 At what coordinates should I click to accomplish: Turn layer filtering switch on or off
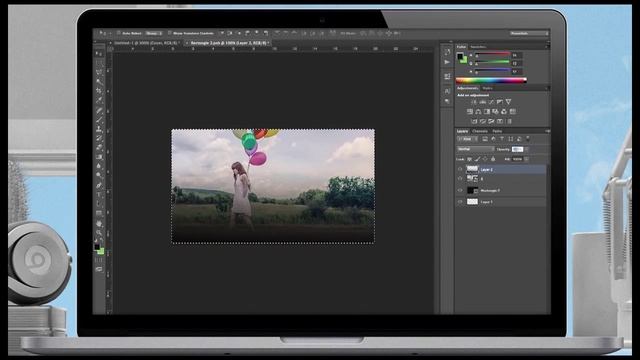tap(528, 139)
